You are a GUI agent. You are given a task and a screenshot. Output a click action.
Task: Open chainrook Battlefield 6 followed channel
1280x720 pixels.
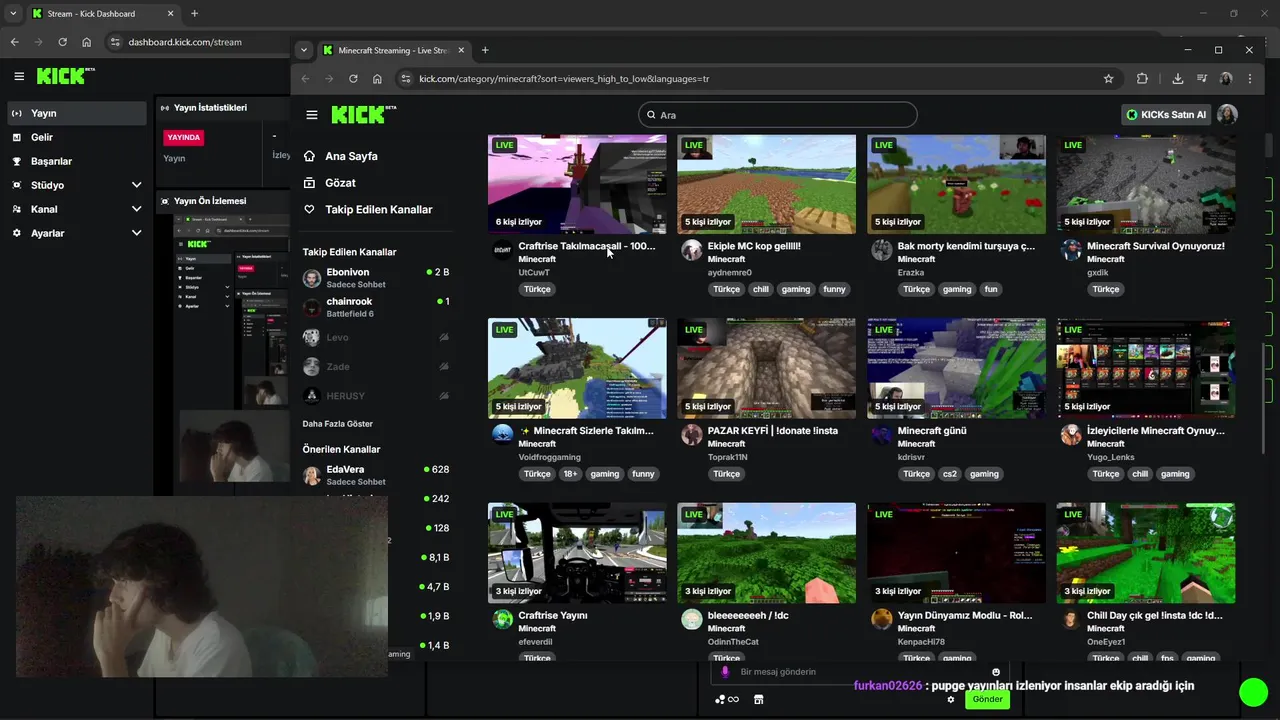pos(376,307)
